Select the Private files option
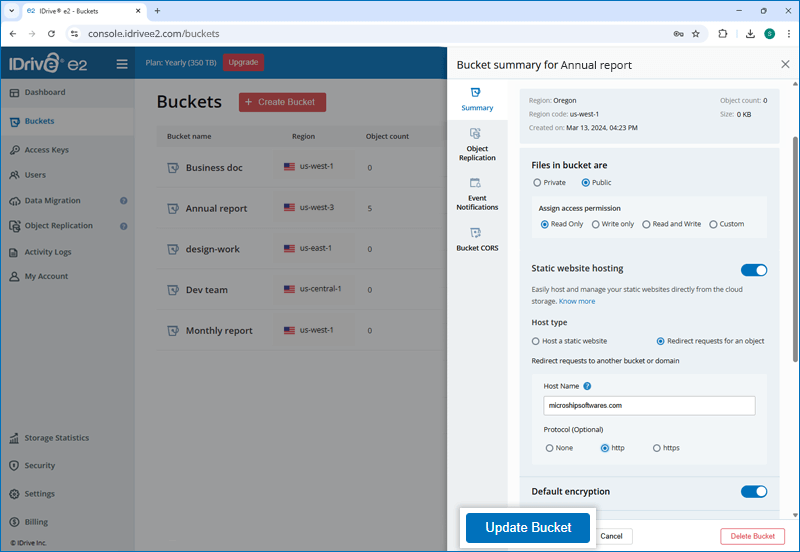The width and height of the screenshot is (800, 552). click(537, 183)
